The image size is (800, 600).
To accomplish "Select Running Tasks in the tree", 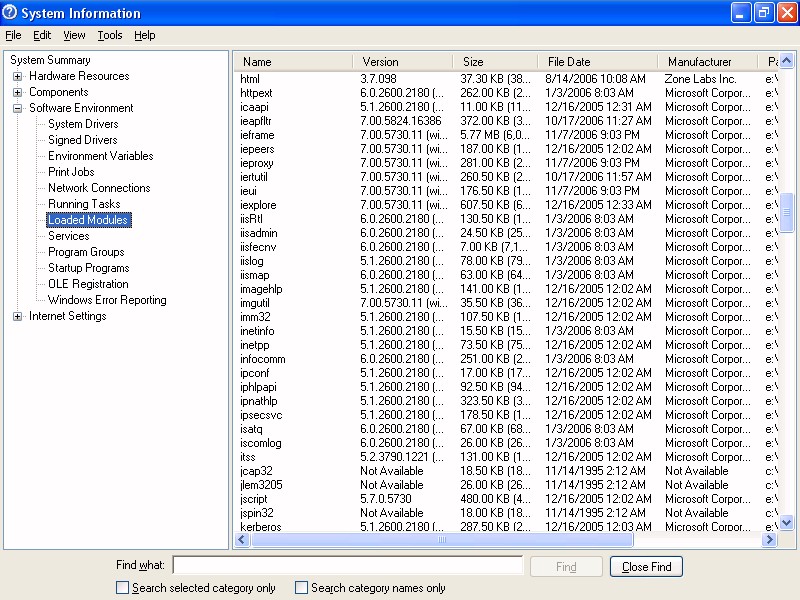I will pos(84,204).
